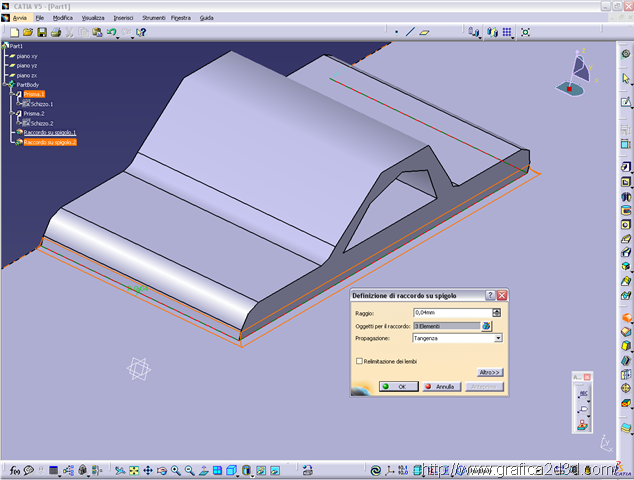
Task: Click the Raggio spinner arrows
Action: pos(497,313)
